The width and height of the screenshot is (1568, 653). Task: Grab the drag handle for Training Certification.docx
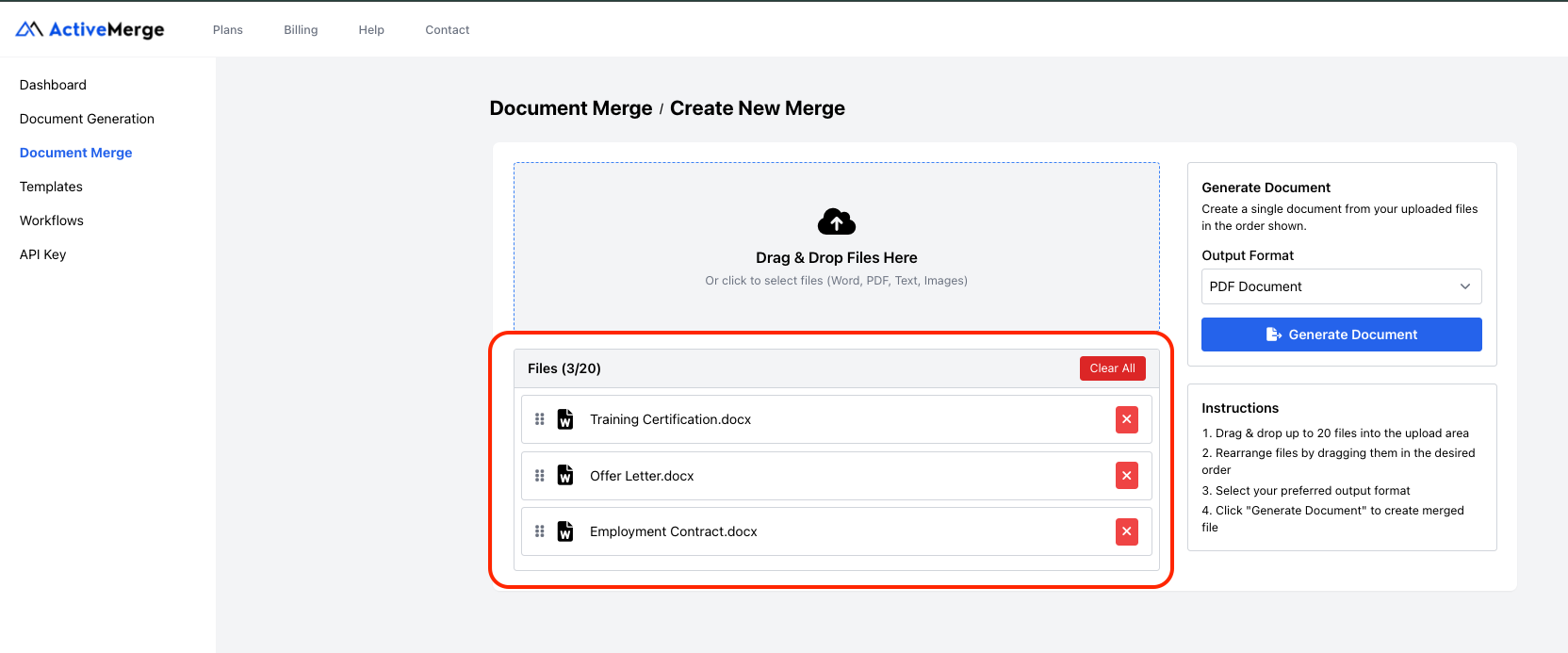[540, 419]
